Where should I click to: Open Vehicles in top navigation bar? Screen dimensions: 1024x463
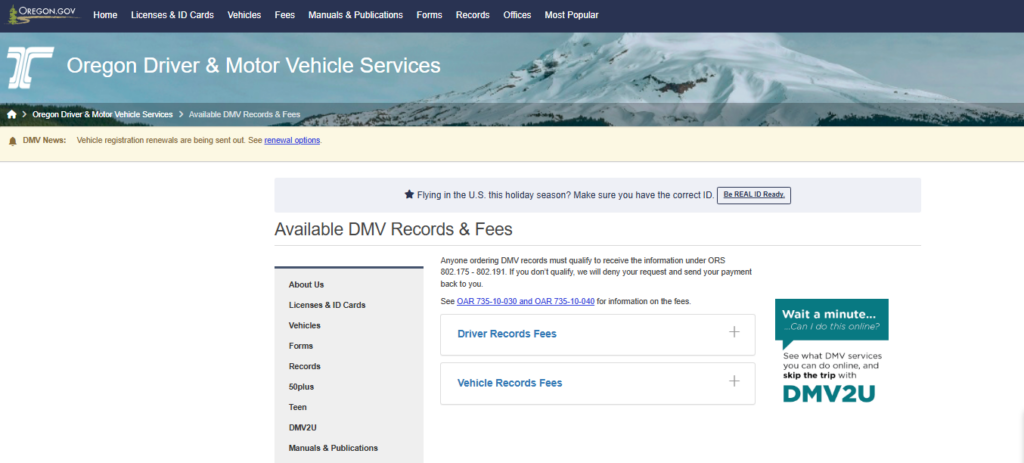[244, 15]
